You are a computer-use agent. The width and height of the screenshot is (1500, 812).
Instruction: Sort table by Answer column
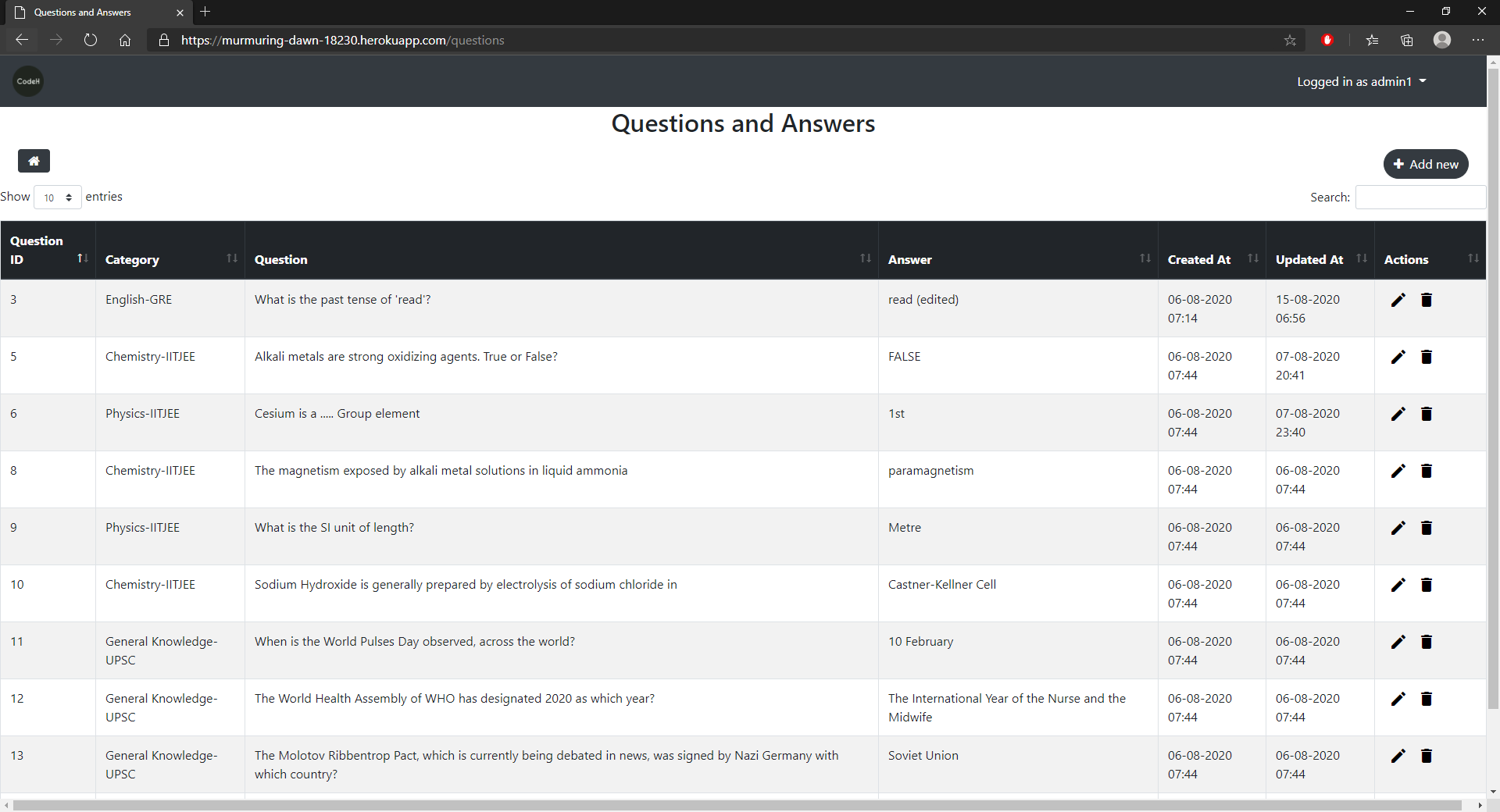pos(1018,251)
